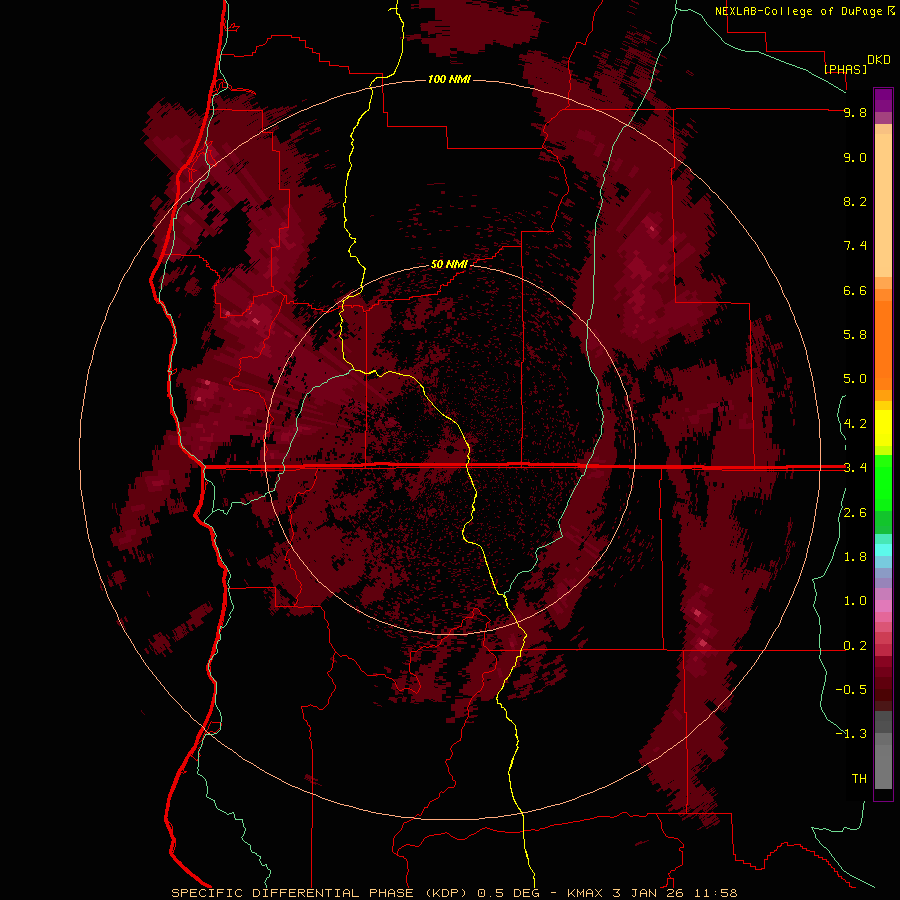
Task: Click the logo icon beside DuPage text
Action: (x=891, y=10)
